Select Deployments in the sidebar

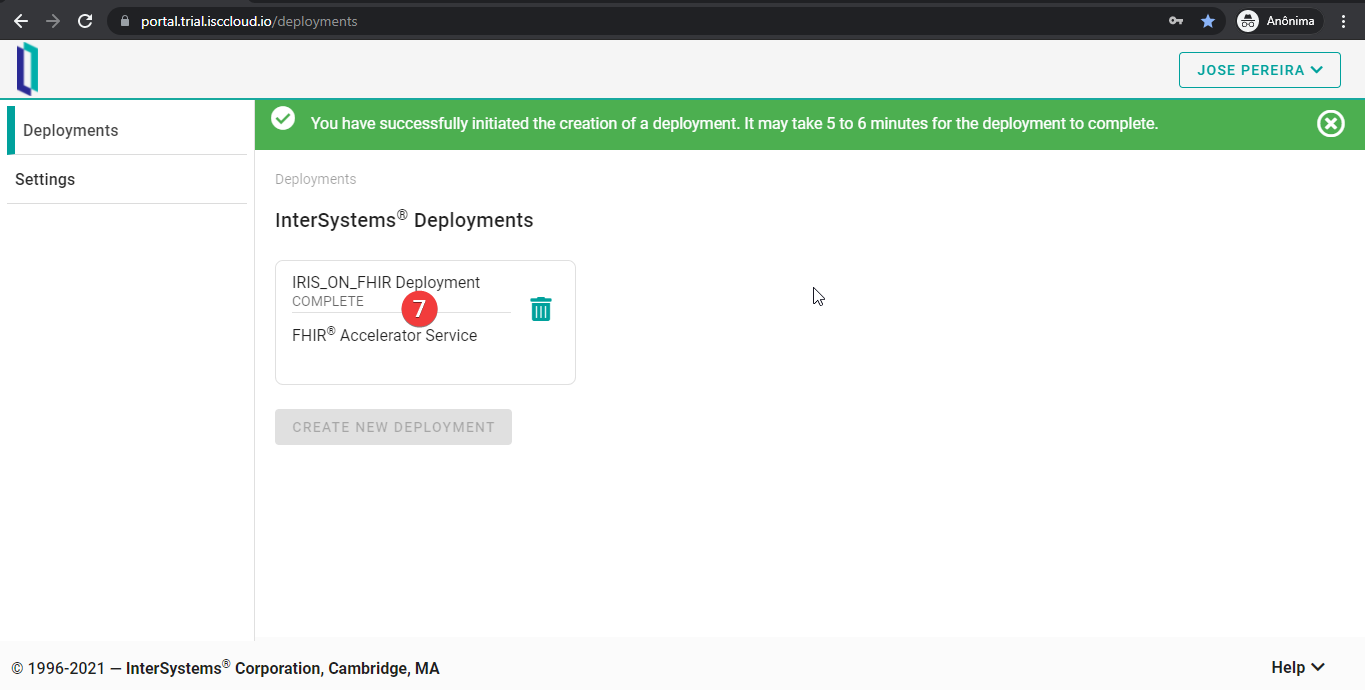pos(127,130)
